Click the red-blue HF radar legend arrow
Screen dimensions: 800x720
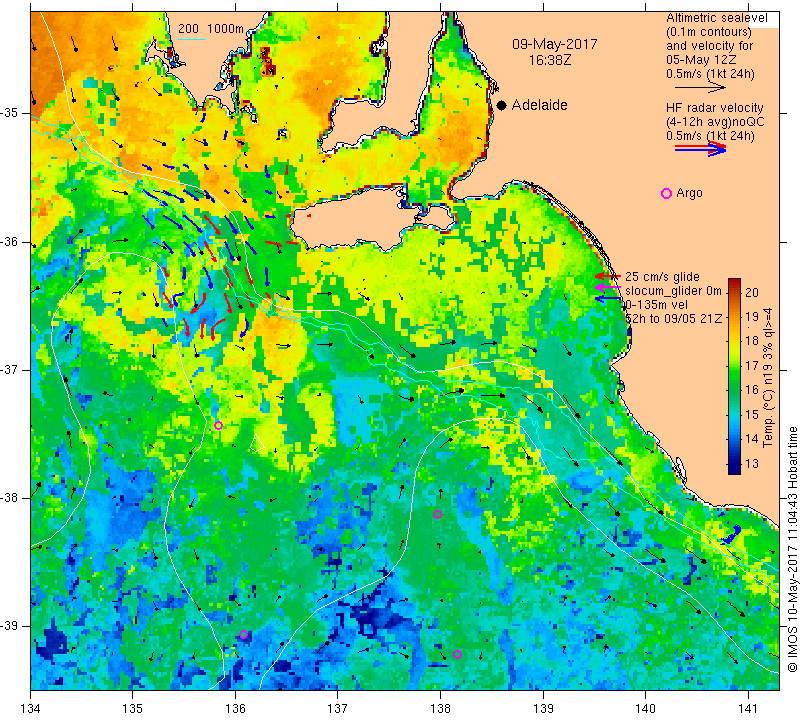tap(700, 149)
